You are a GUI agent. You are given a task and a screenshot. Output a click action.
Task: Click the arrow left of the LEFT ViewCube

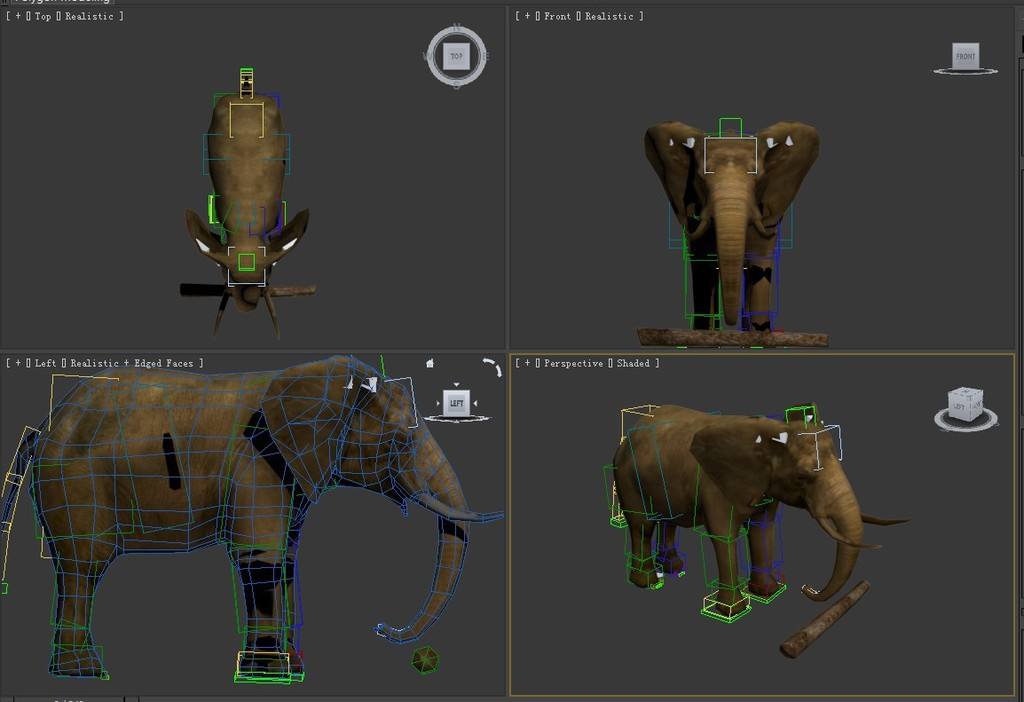438,404
